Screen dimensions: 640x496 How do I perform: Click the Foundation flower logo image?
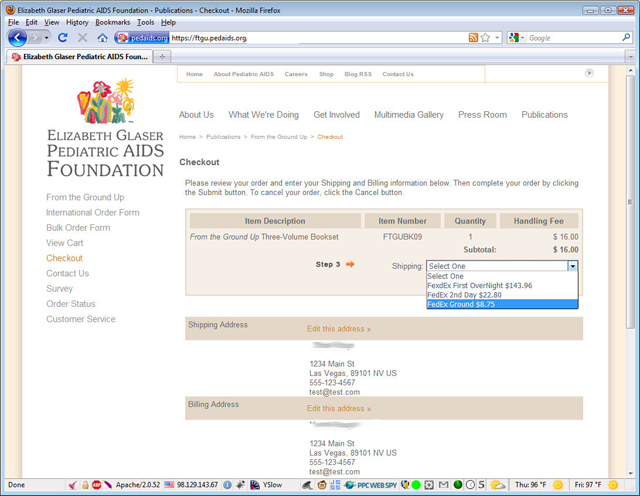(105, 101)
